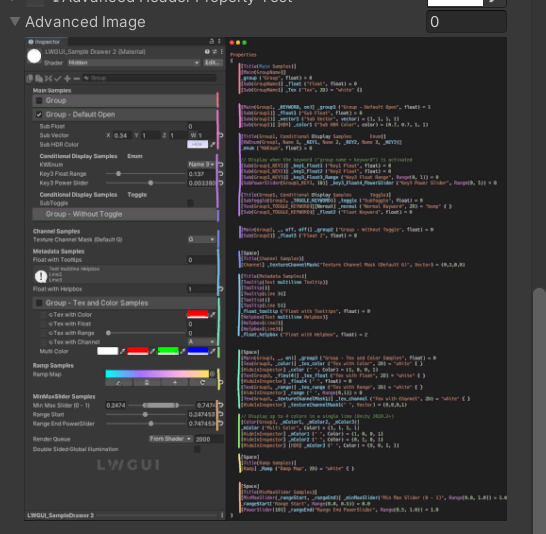This screenshot has width=546, height=534.
Task: Open the LWGUI_SampleDrawer 2 preview bar menu
Action: 222,515
